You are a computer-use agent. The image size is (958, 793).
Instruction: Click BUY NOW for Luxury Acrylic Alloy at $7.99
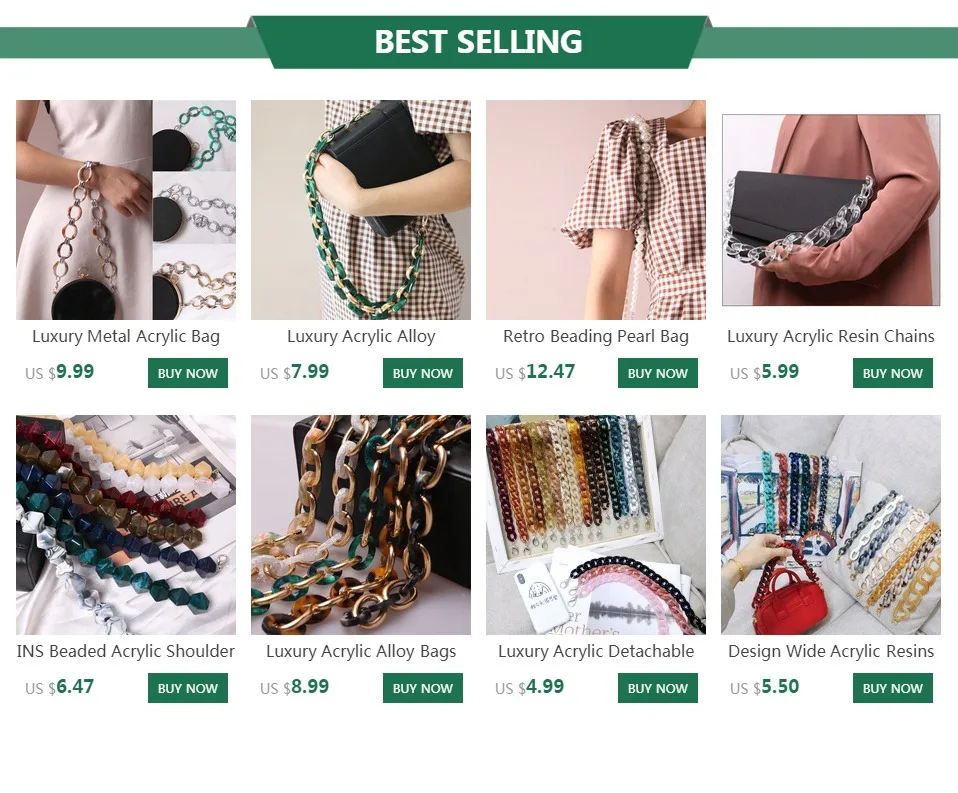coord(423,373)
